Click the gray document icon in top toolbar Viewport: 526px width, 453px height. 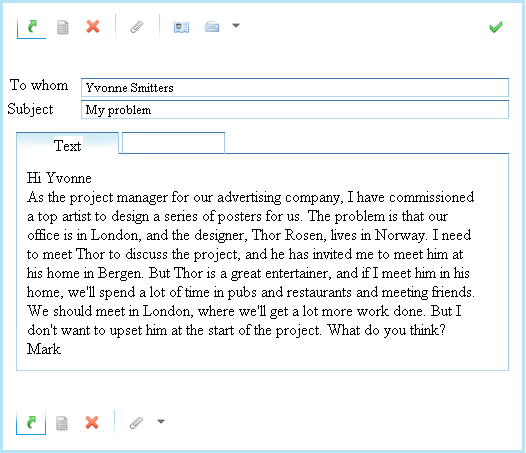63,27
